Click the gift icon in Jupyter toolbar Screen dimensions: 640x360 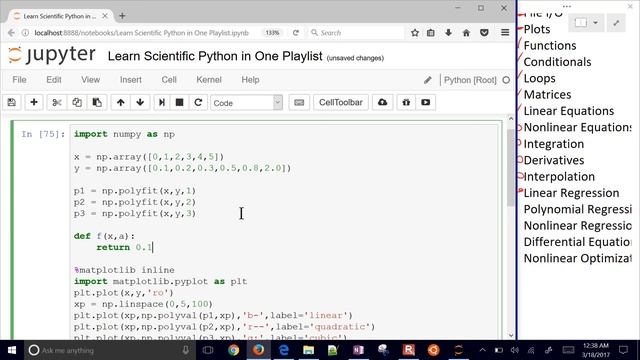pyautogui.click(x=406, y=102)
